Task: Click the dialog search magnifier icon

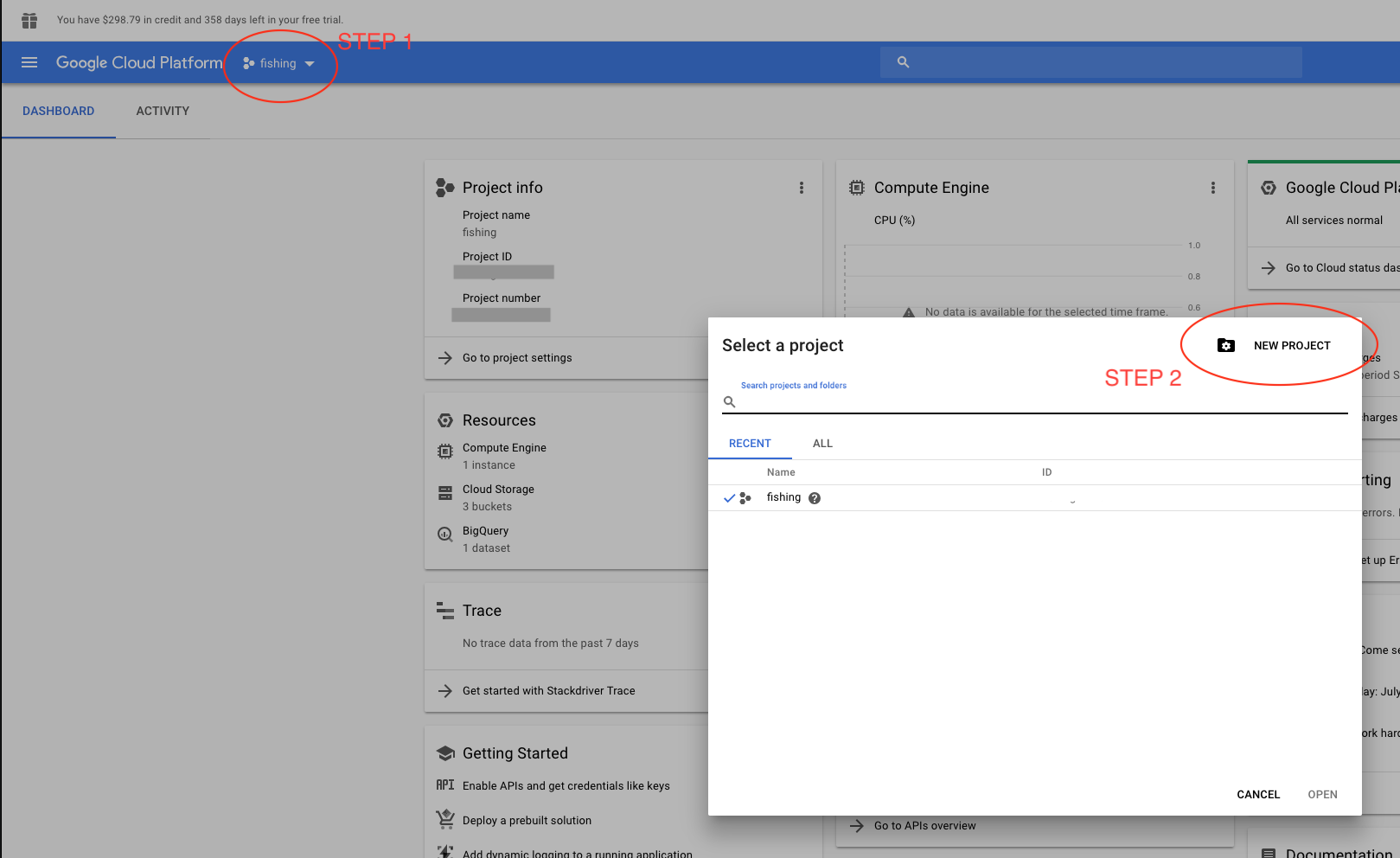Action: tap(730, 402)
